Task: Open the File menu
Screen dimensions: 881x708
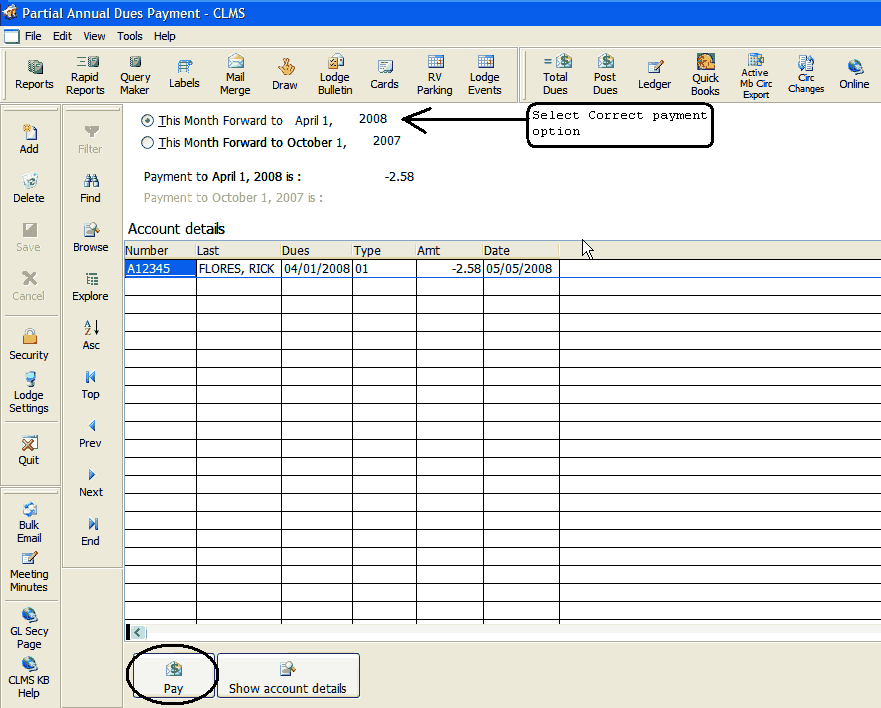Action: (33, 36)
